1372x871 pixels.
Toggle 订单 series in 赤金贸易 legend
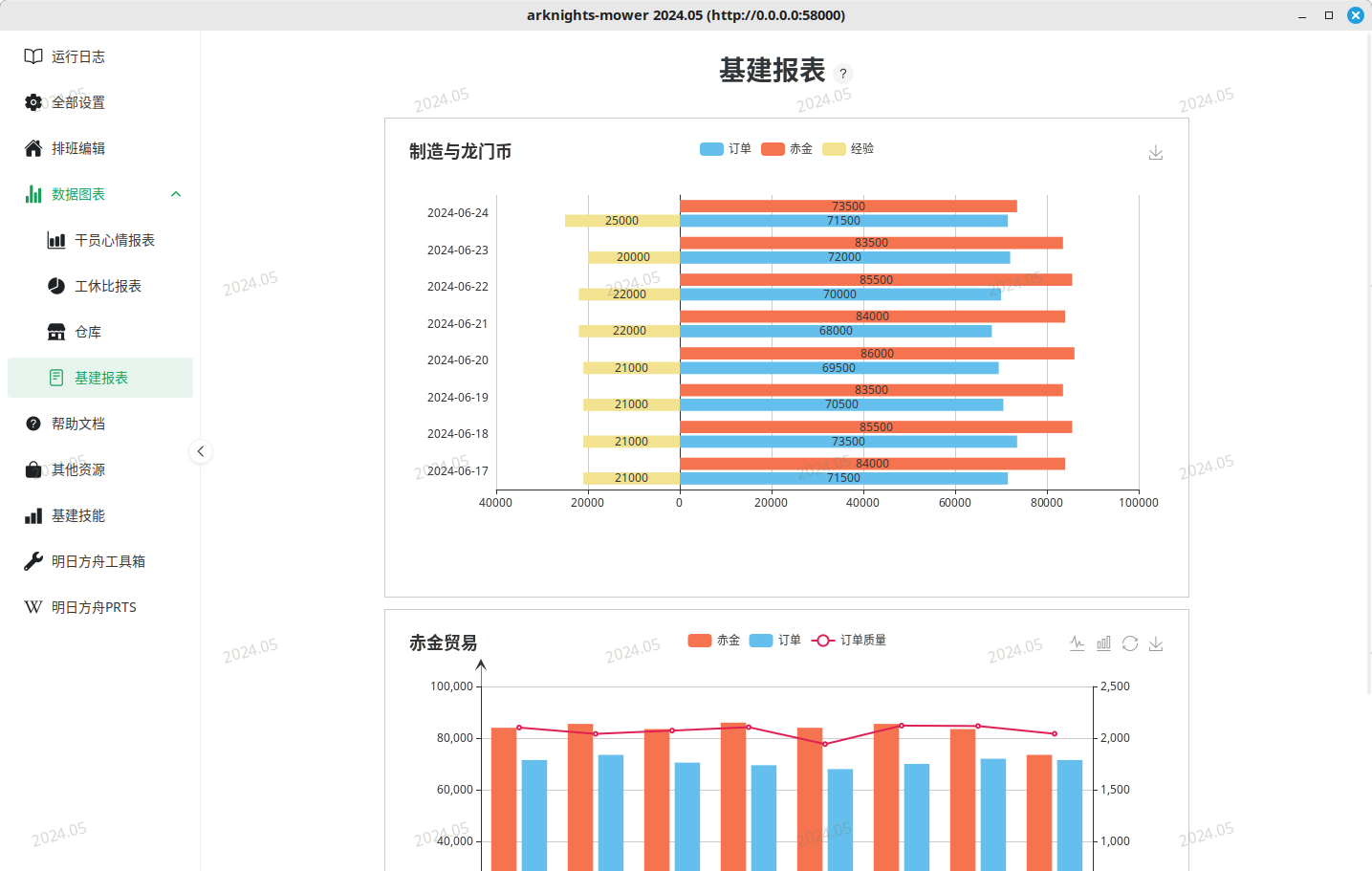(x=775, y=641)
